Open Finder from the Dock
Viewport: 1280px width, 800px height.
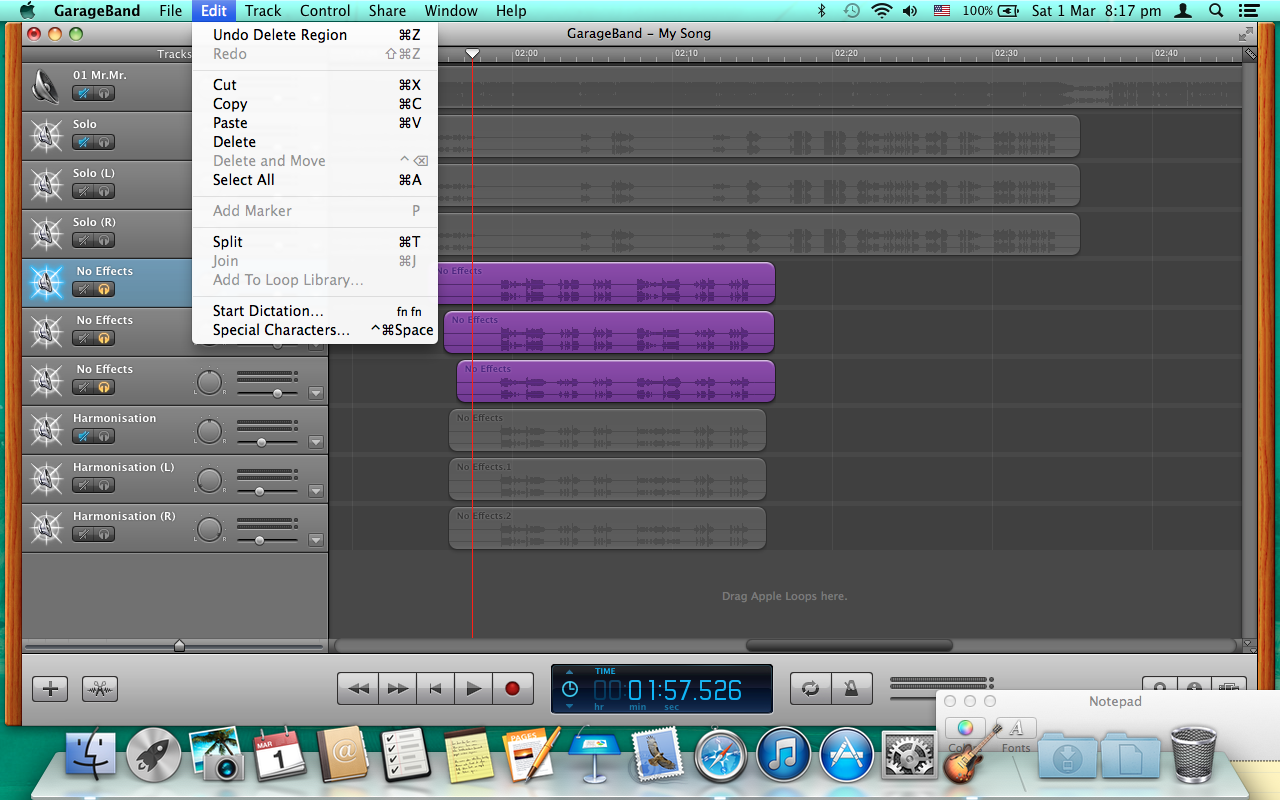point(91,755)
